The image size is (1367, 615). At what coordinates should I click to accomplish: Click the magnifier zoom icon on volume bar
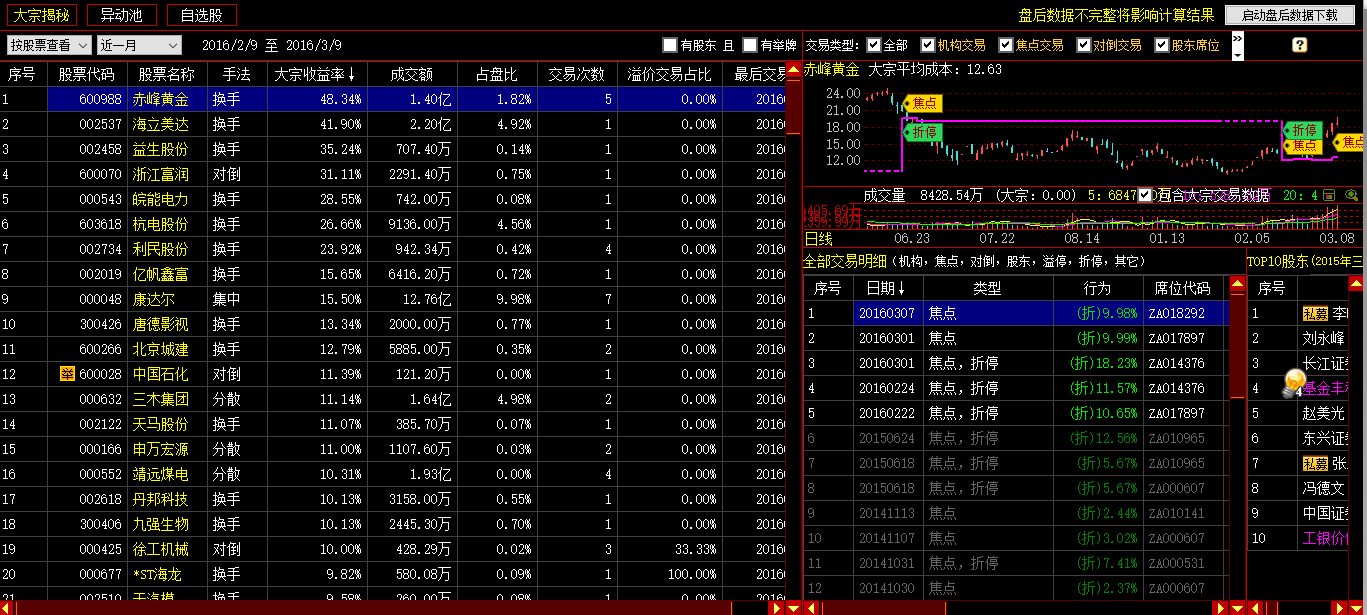[x=1352, y=196]
